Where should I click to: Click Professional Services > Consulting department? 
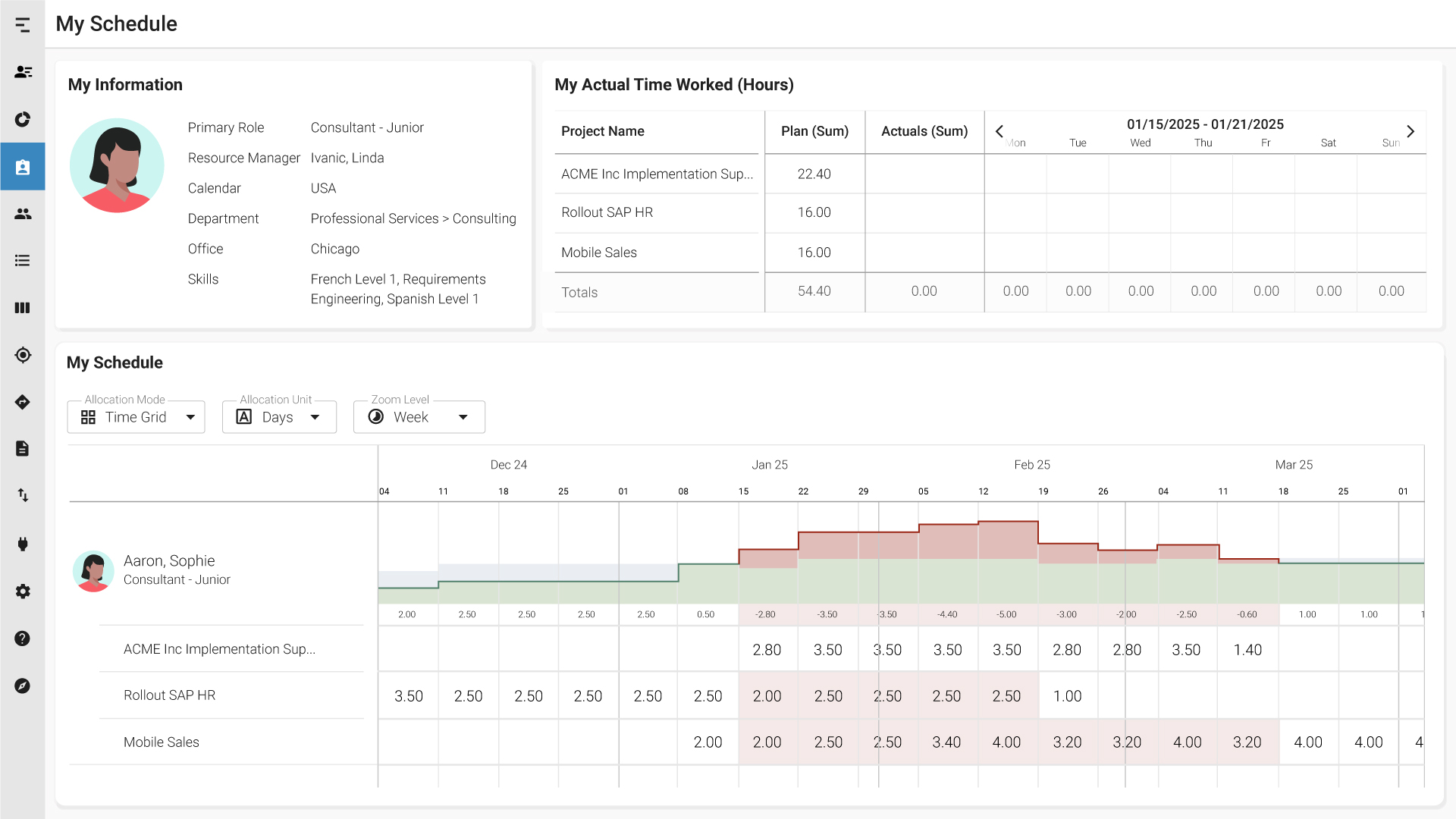[413, 218]
